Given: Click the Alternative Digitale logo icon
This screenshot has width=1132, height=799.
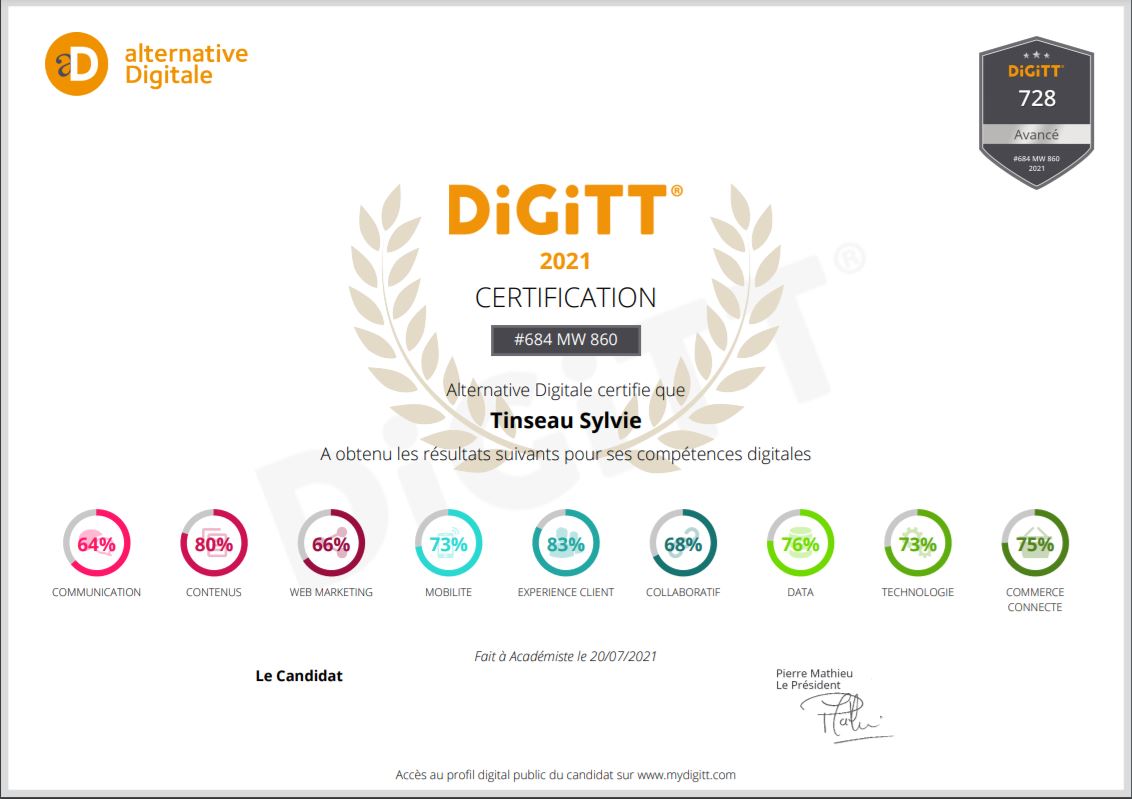Looking at the screenshot, I should click(76, 64).
